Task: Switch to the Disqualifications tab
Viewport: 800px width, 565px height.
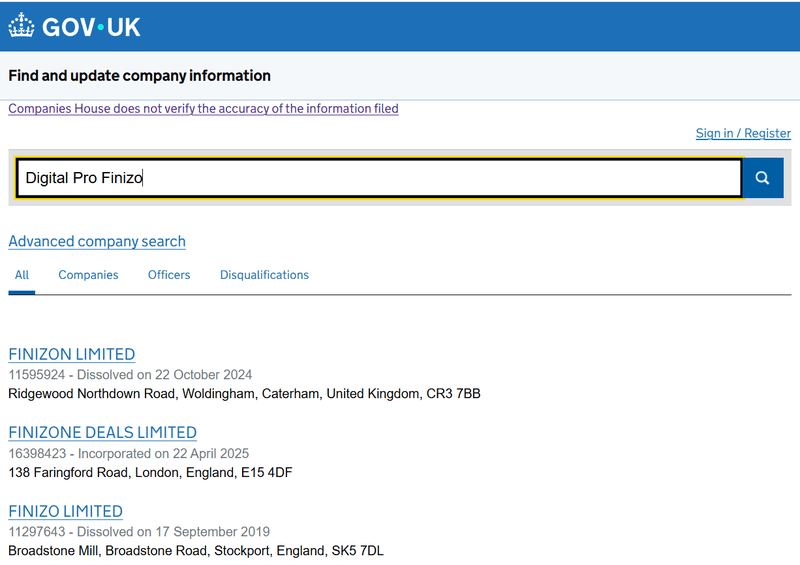Action: click(264, 275)
